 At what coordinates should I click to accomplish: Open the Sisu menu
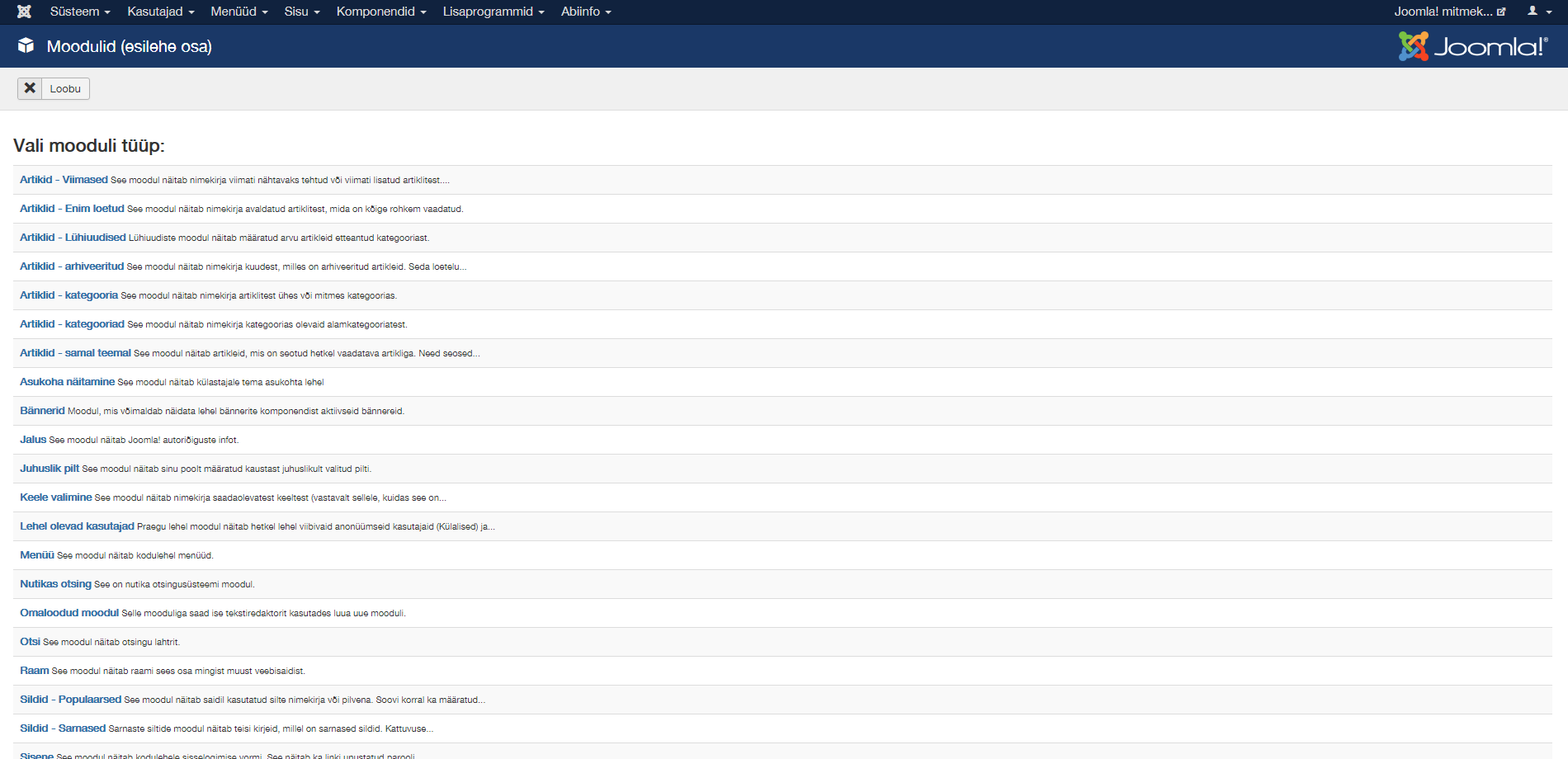[x=302, y=12]
